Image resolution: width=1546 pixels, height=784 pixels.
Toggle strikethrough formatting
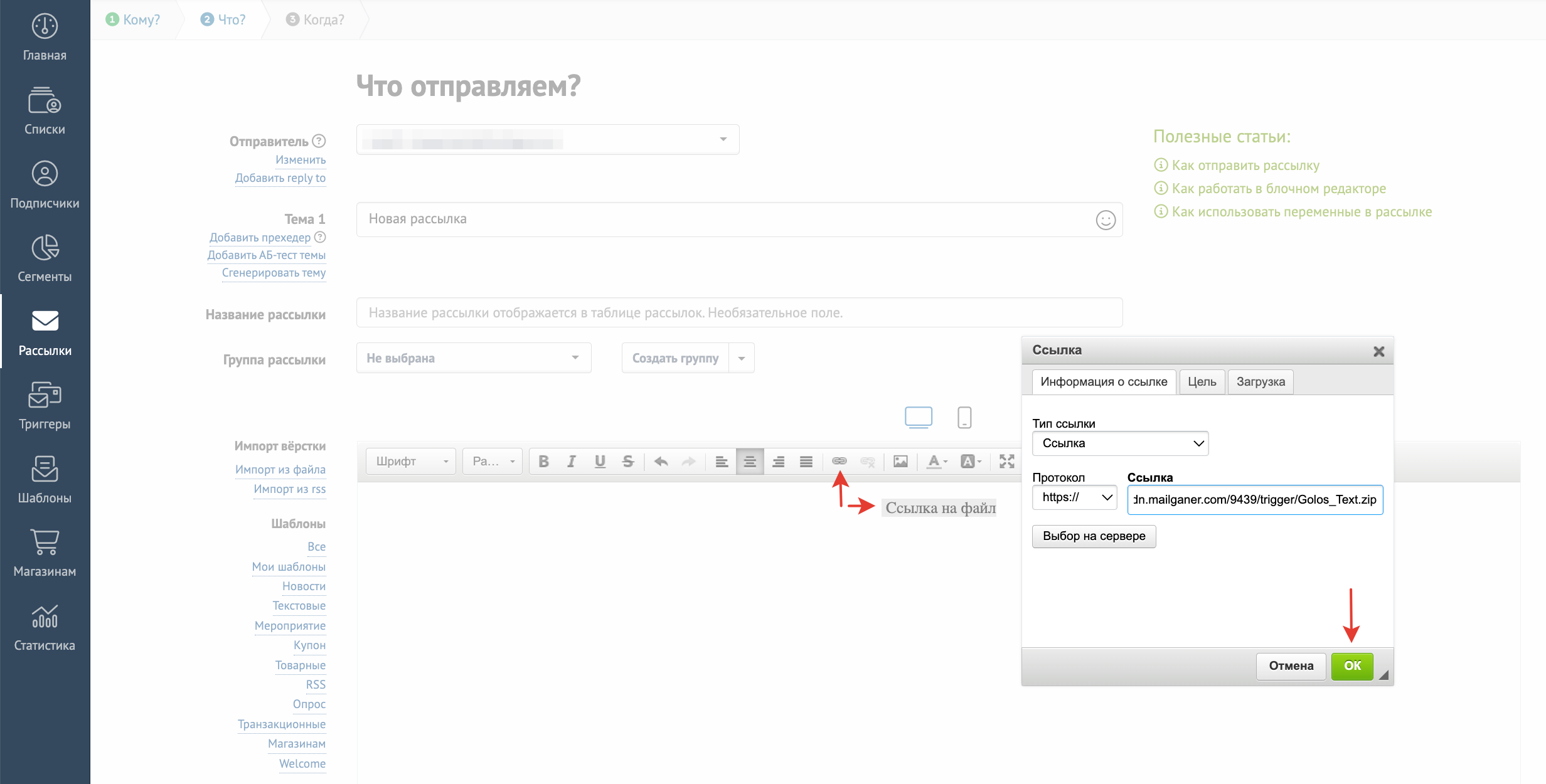(x=628, y=462)
